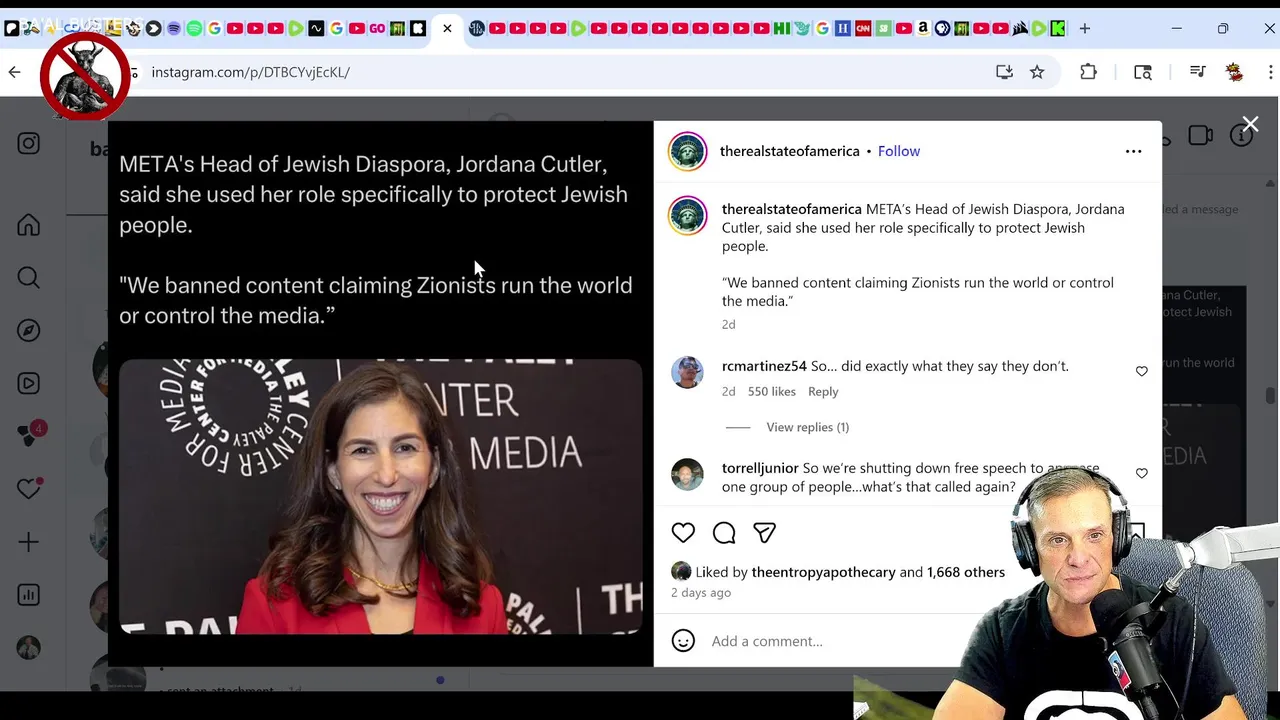Share the post with the paper-plane icon
Image resolution: width=1280 pixels, height=720 pixels.
764,533
